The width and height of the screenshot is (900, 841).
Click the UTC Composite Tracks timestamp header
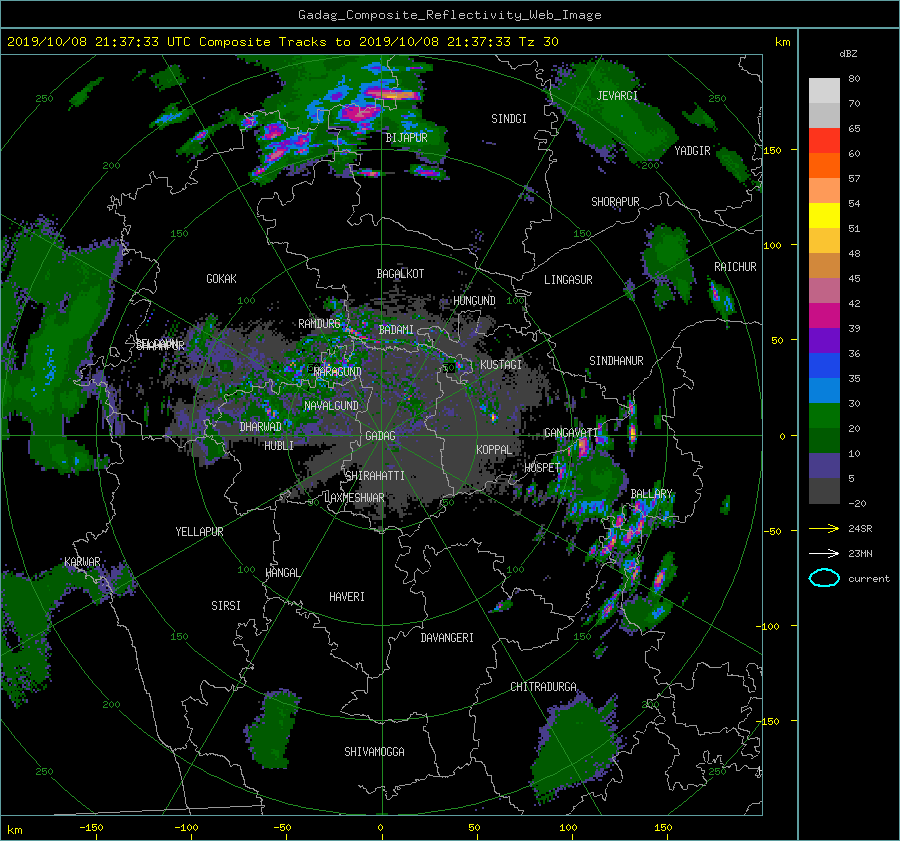[282, 42]
